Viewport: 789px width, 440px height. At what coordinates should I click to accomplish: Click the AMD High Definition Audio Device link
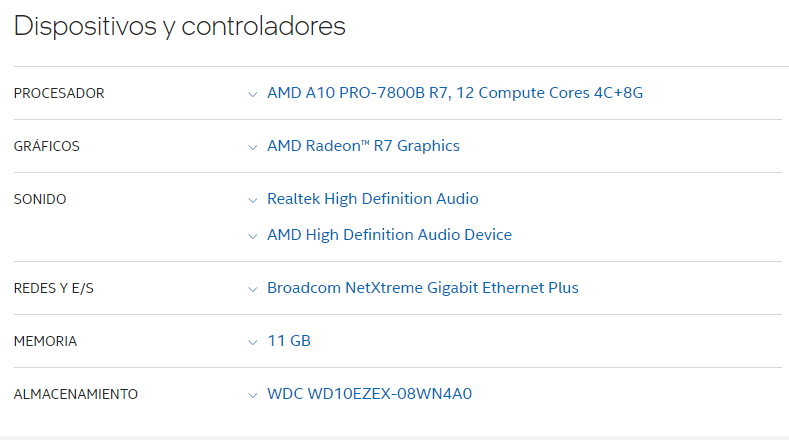(x=389, y=235)
